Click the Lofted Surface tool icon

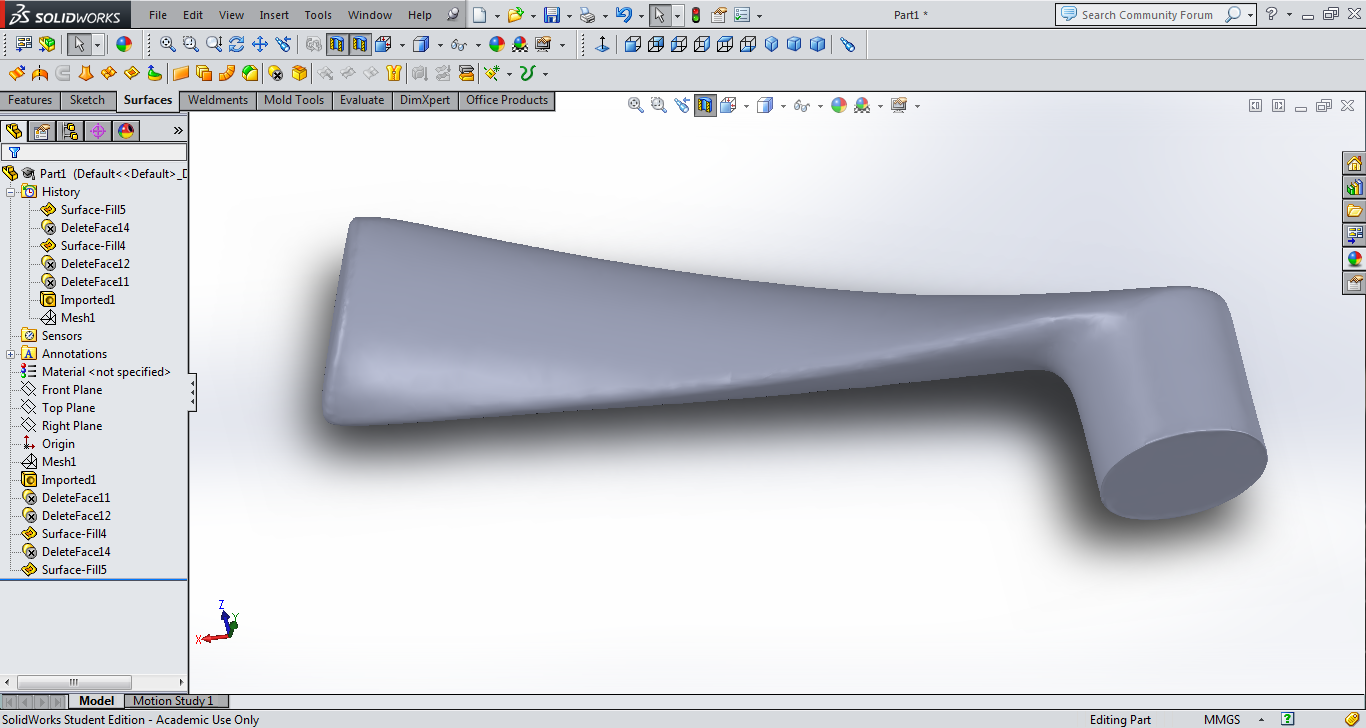point(86,73)
